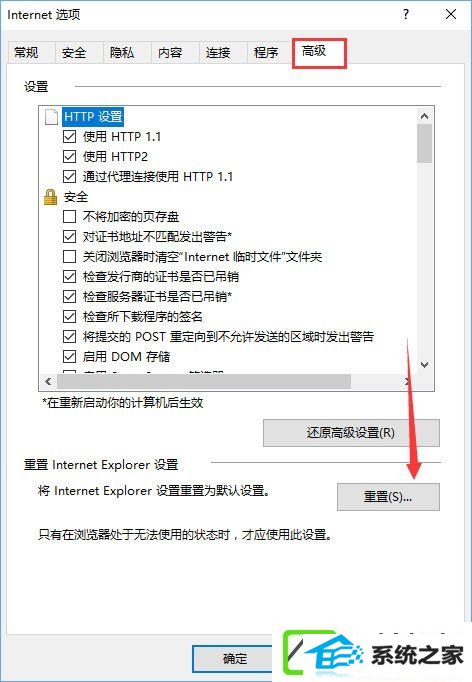Click the scroll left arrow in settings list
The image size is (472, 682).
point(48,381)
